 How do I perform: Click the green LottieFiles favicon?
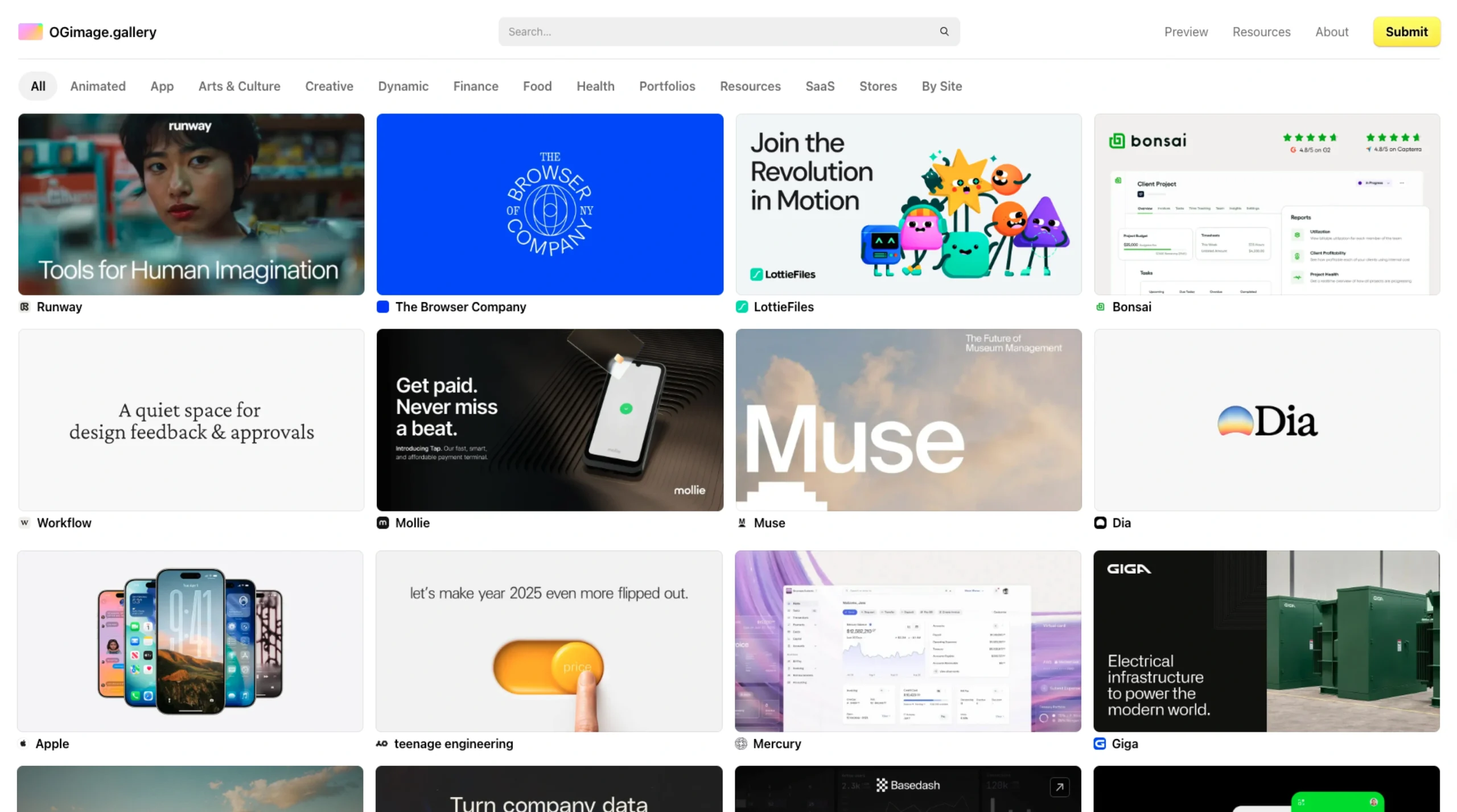click(x=742, y=307)
